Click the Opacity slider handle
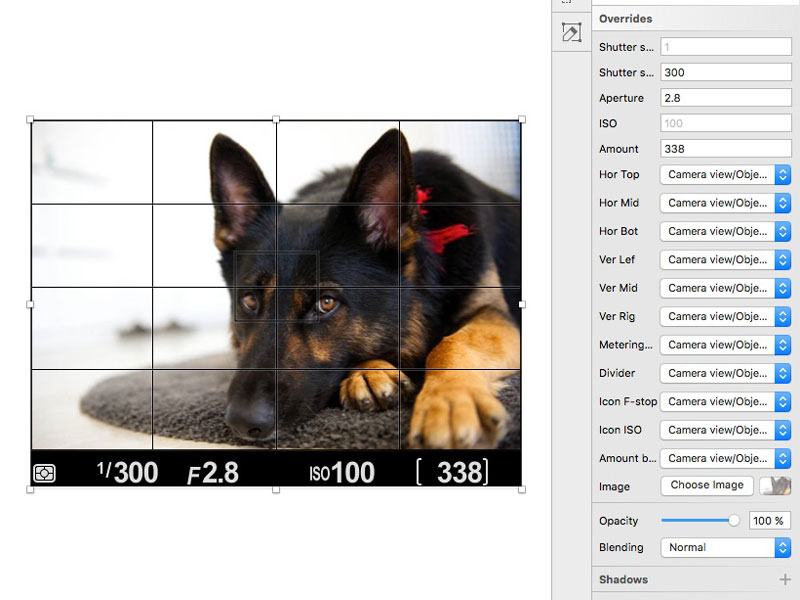800x600 pixels. point(731,520)
